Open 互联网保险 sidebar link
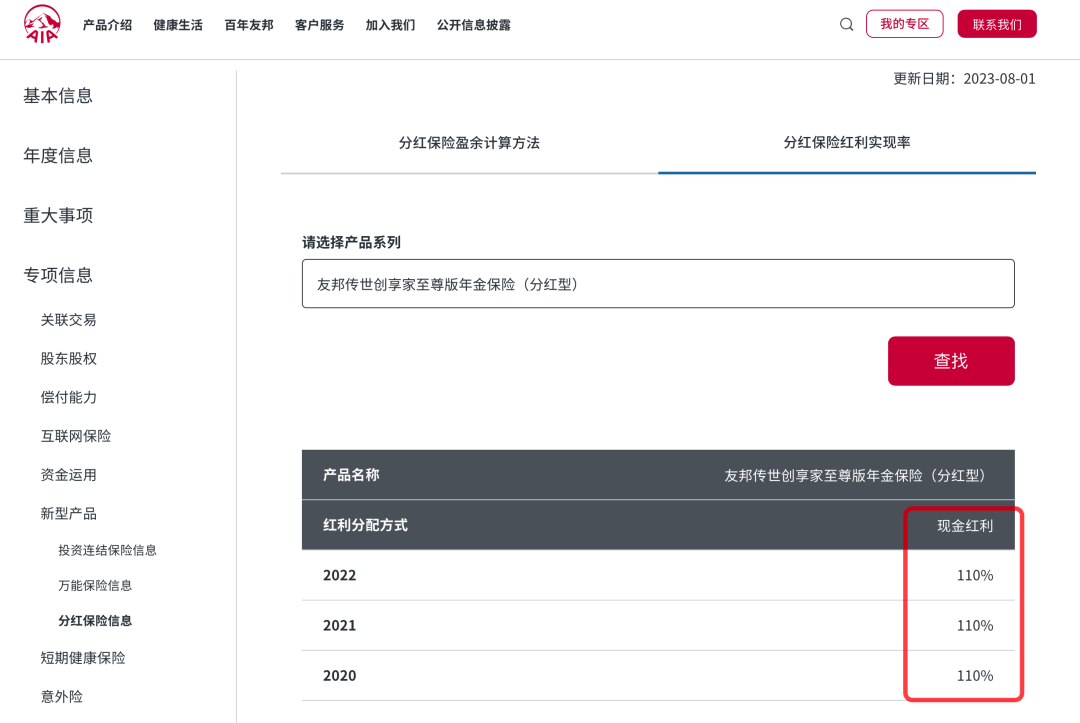Screen dimensions: 1080x723 point(76,436)
